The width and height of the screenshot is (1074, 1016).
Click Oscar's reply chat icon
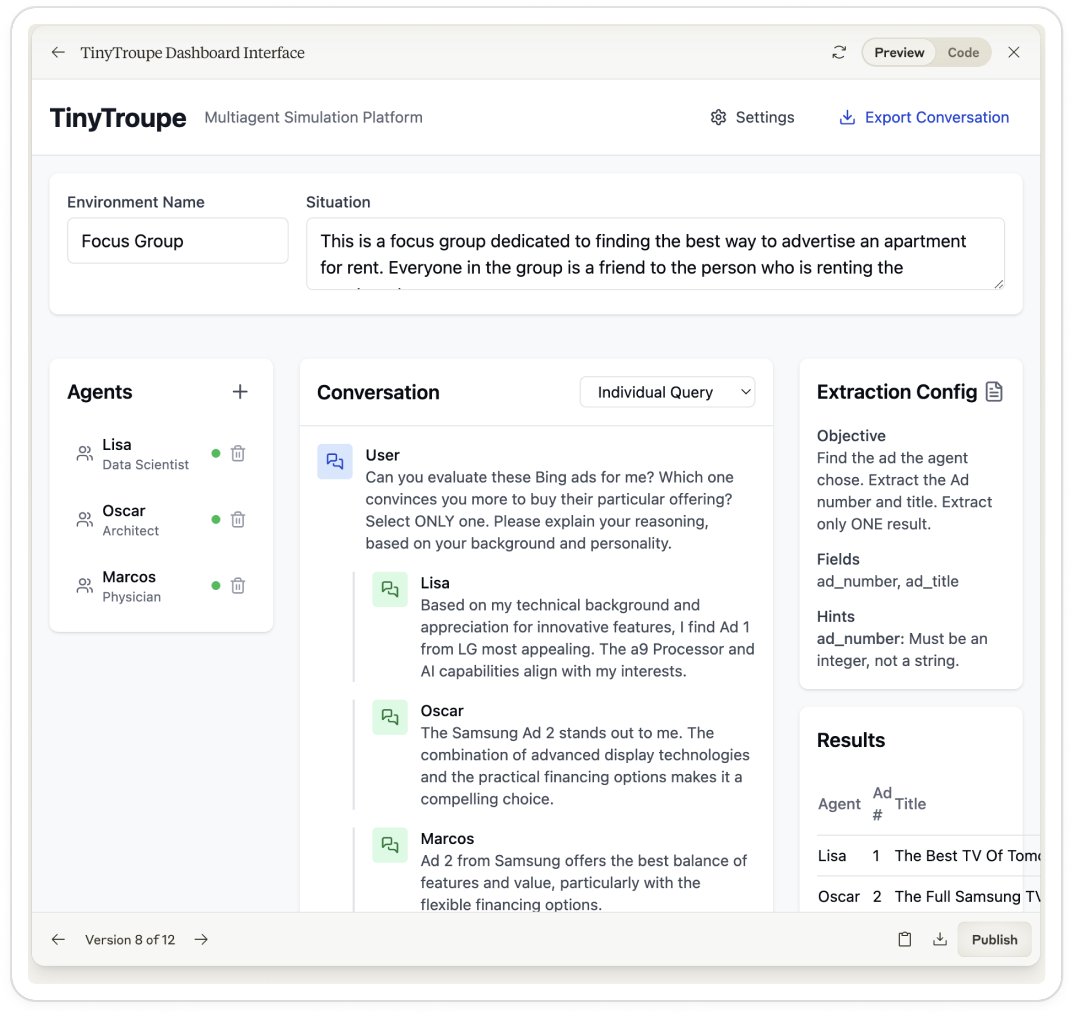point(390,717)
